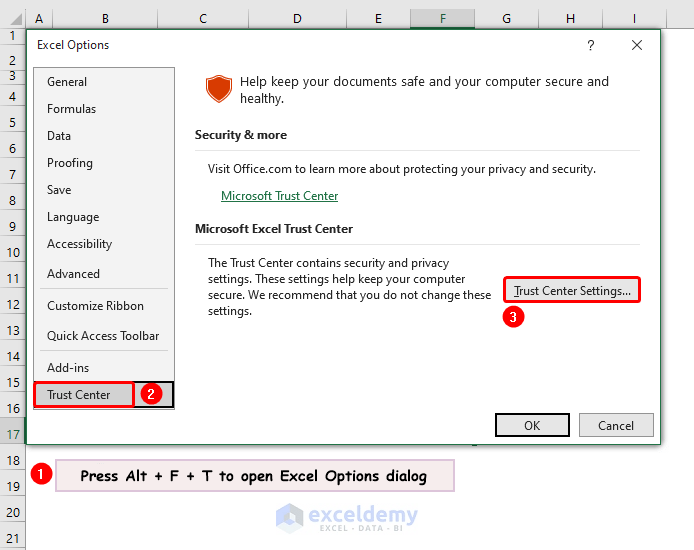
Task: Click the Help question mark icon
Action: click(x=590, y=45)
